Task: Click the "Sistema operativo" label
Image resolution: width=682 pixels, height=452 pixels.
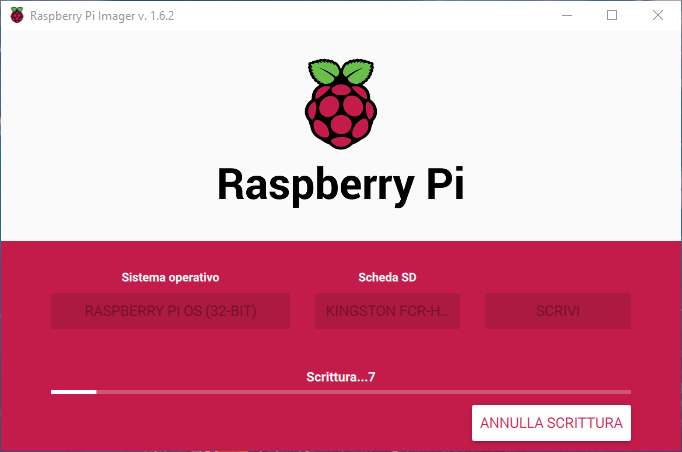Action: [170, 278]
